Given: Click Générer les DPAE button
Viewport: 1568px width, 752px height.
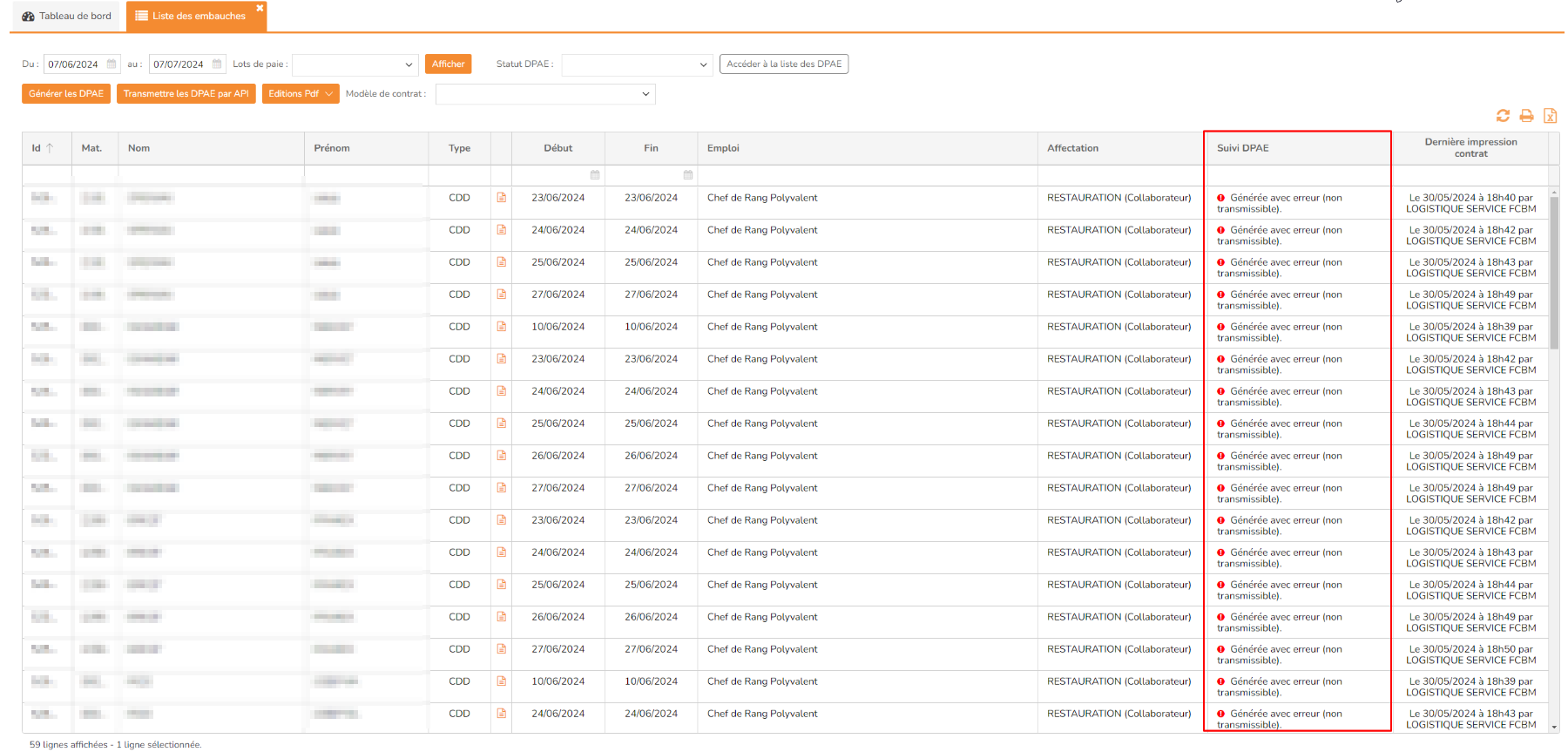Looking at the screenshot, I should (66, 94).
